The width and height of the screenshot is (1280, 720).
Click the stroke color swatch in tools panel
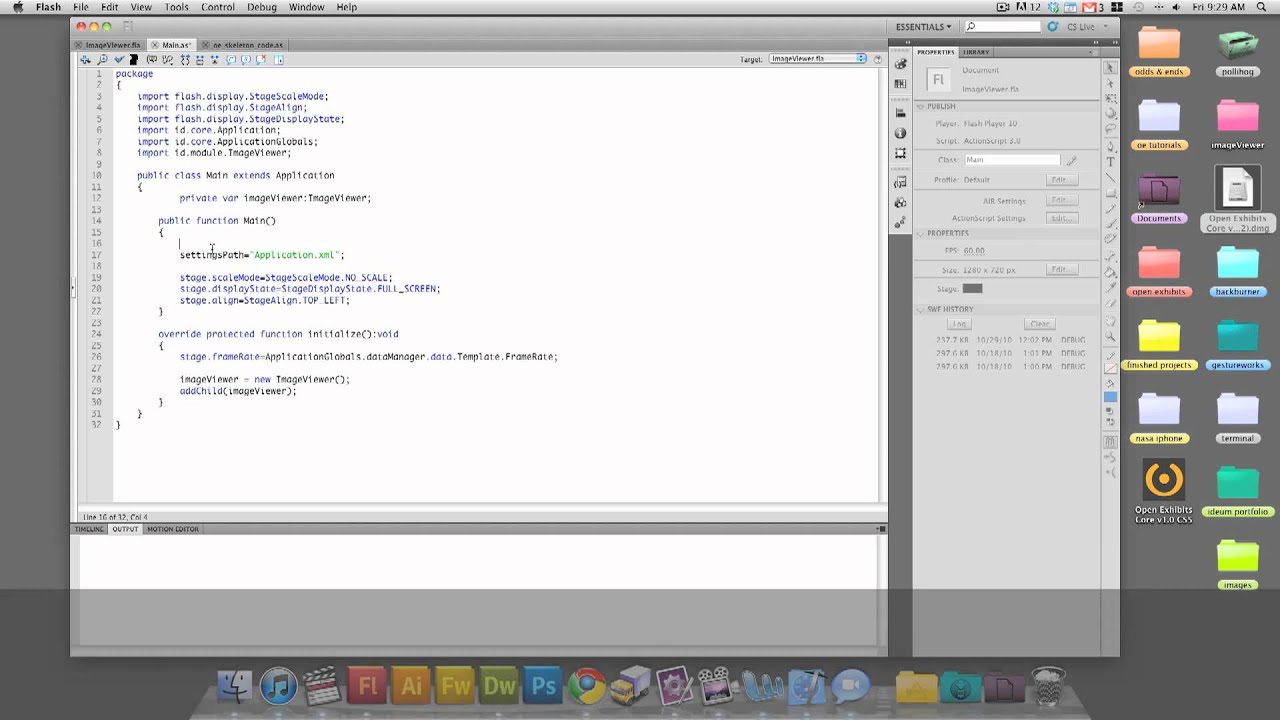coord(1110,368)
